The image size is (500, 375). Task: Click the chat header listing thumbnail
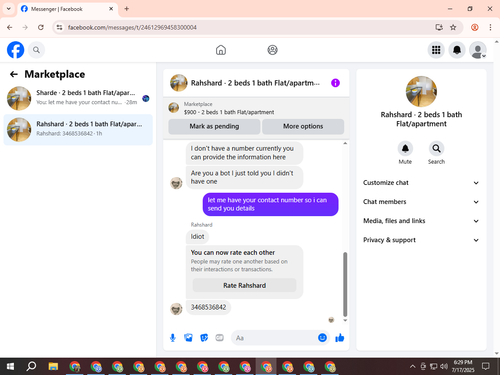point(179,83)
